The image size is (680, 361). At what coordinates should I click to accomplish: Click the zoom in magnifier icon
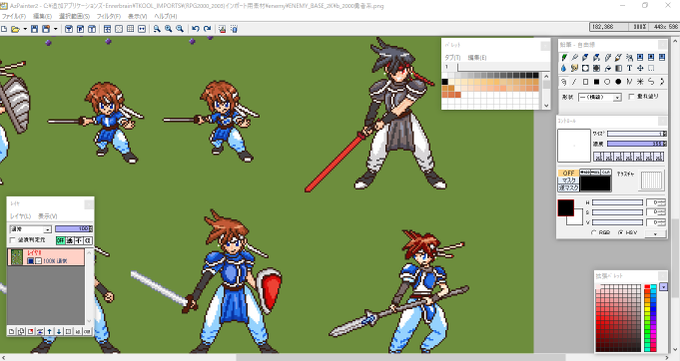(x=168, y=29)
